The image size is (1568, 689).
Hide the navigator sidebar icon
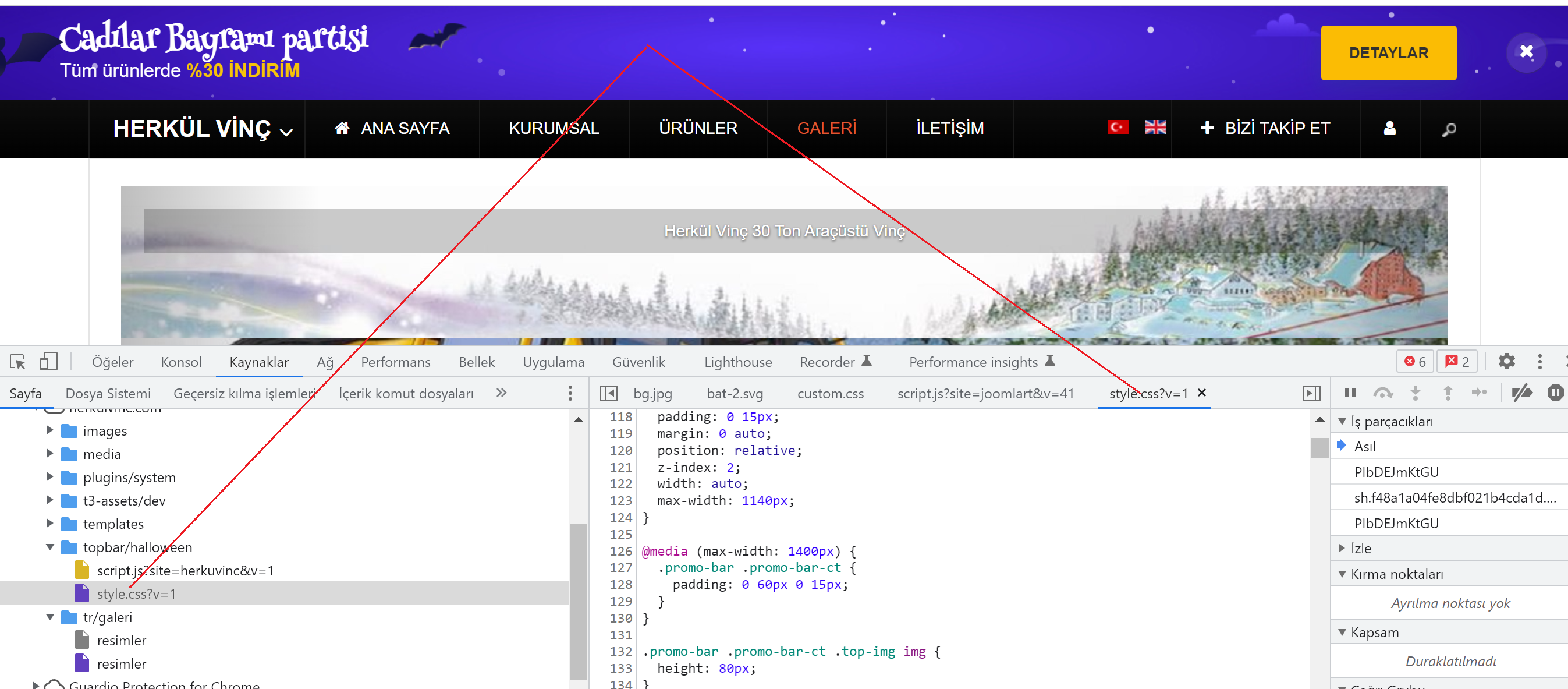608,393
